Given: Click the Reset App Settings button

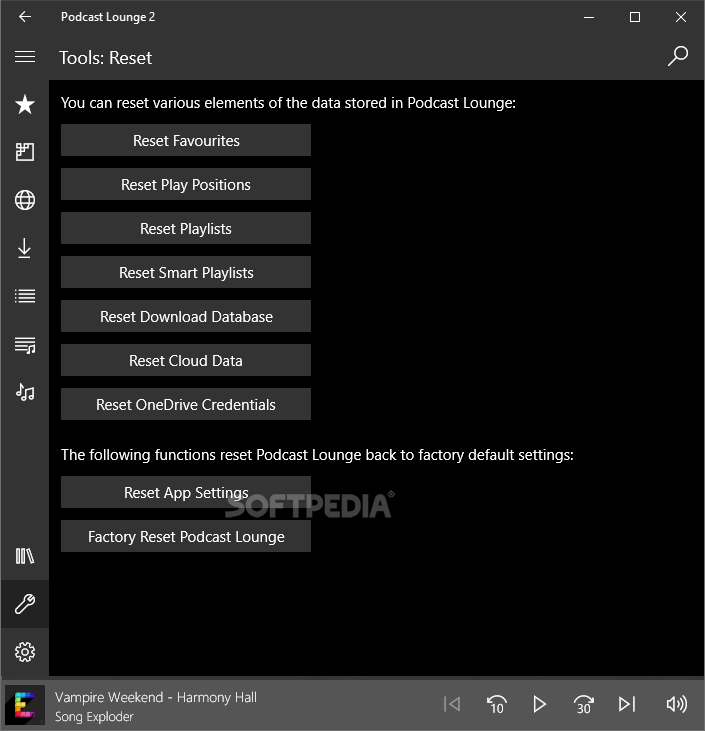Looking at the screenshot, I should point(186,492).
